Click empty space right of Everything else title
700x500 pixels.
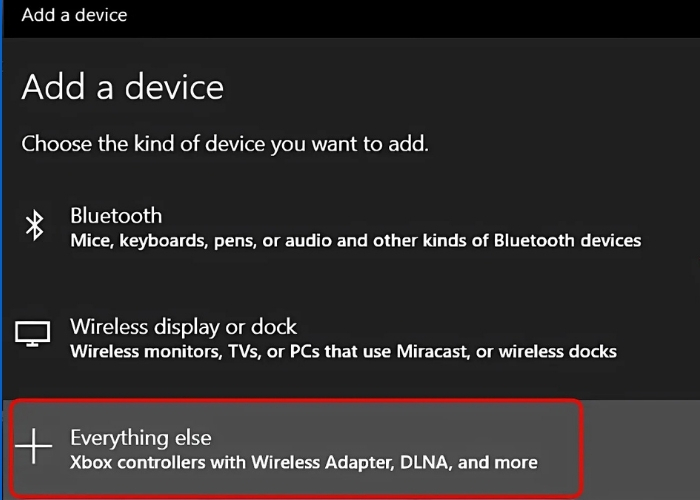pyautogui.click(x=400, y=437)
